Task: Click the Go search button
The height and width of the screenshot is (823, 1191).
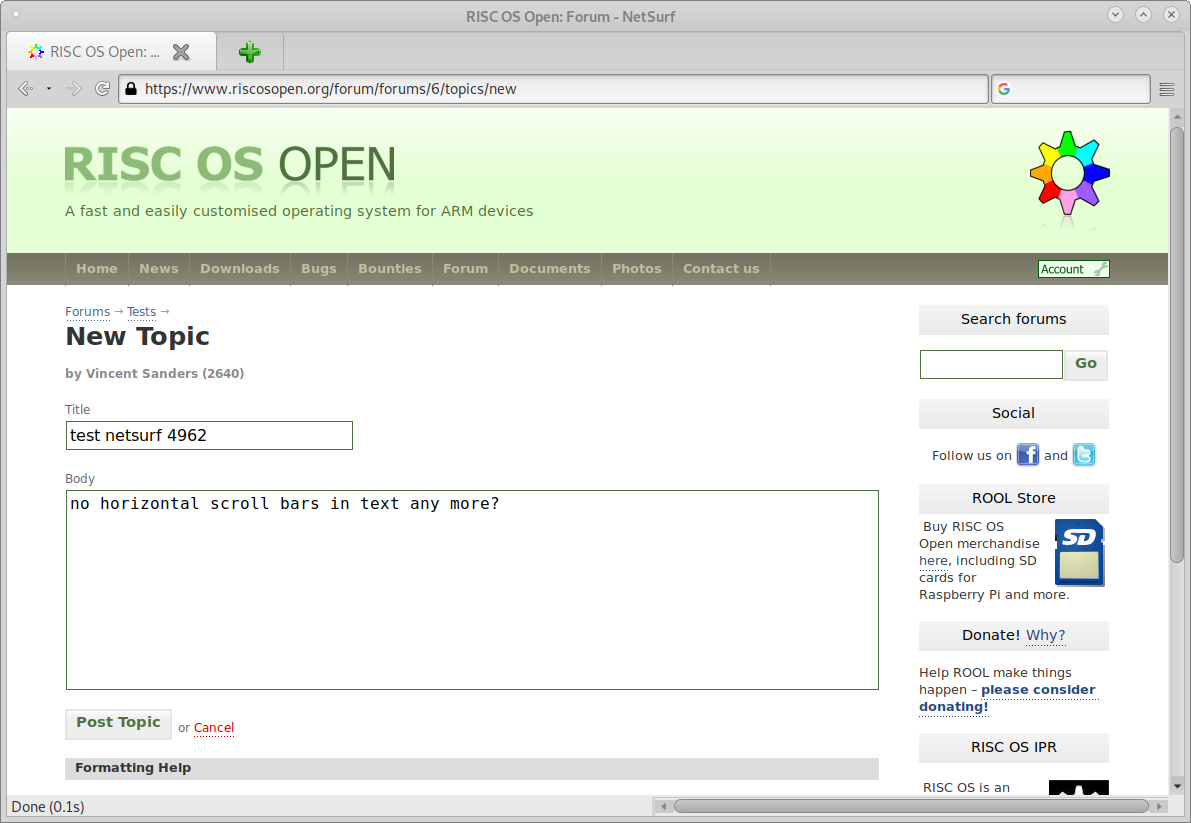Action: (1086, 364)
